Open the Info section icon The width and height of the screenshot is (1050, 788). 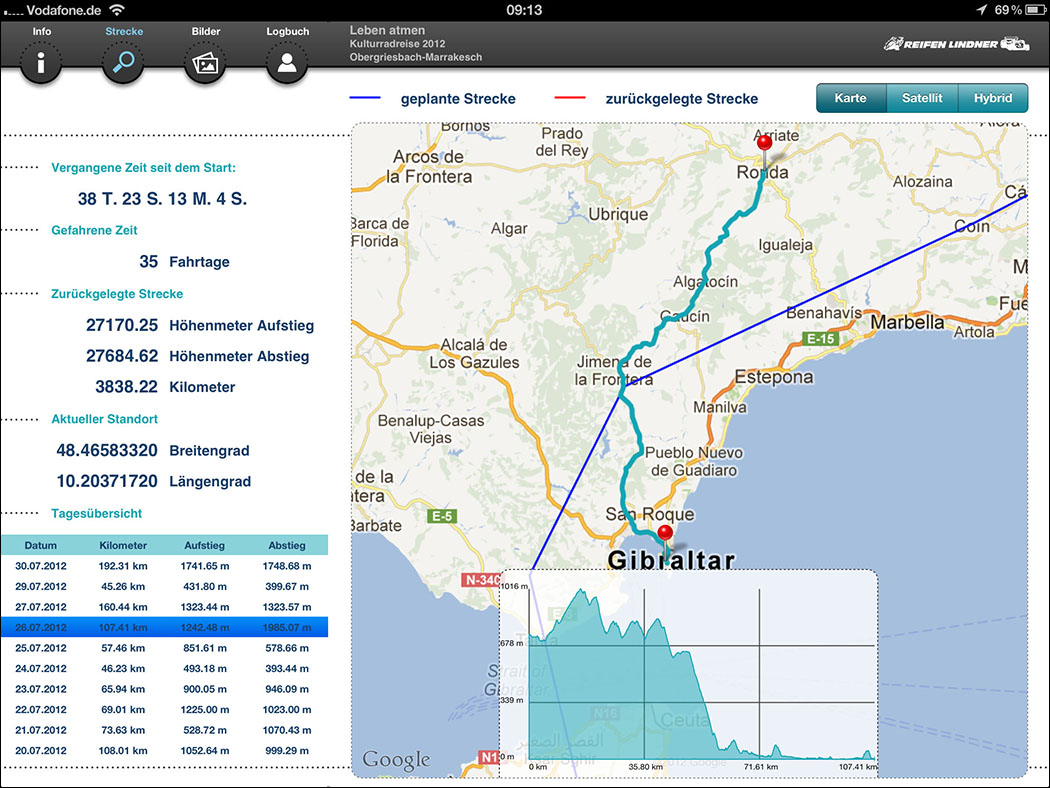coord(41,63)
